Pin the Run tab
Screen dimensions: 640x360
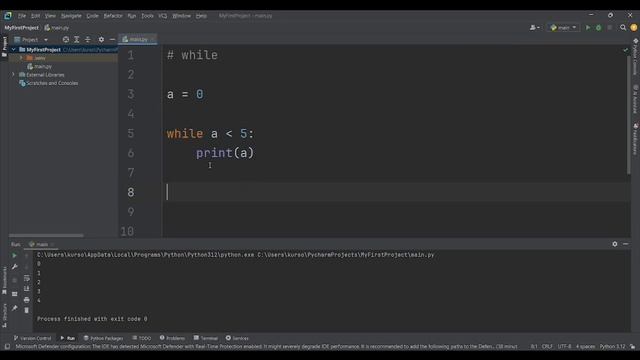pos(14,308)
